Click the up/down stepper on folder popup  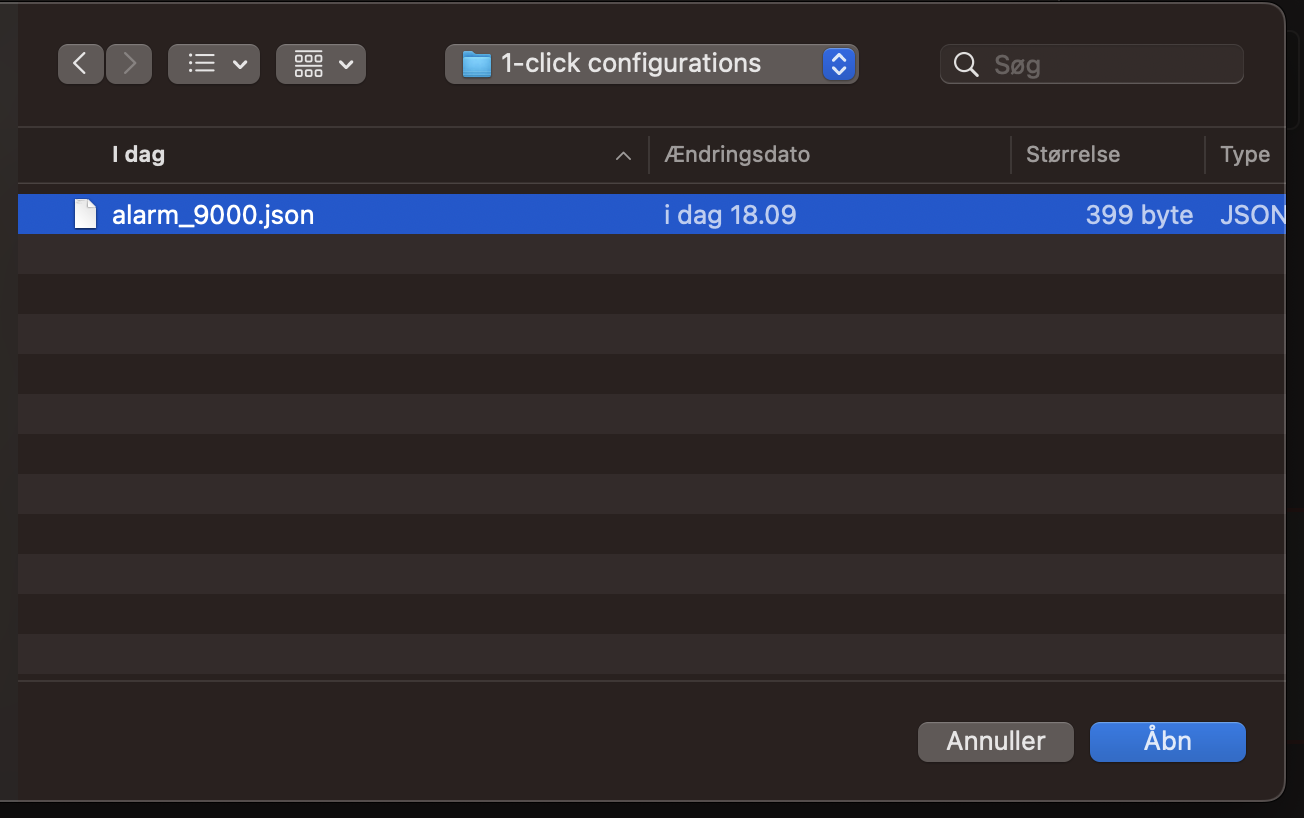pyautogui.click(x=839, y=64)
